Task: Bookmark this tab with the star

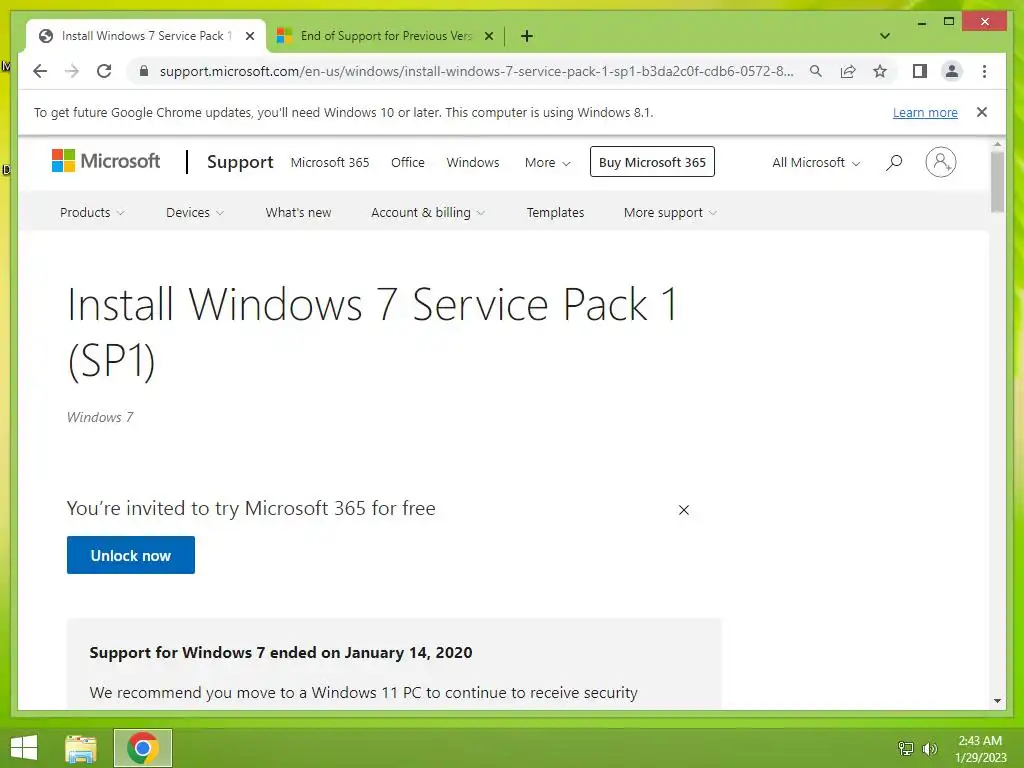Action: 880,71
